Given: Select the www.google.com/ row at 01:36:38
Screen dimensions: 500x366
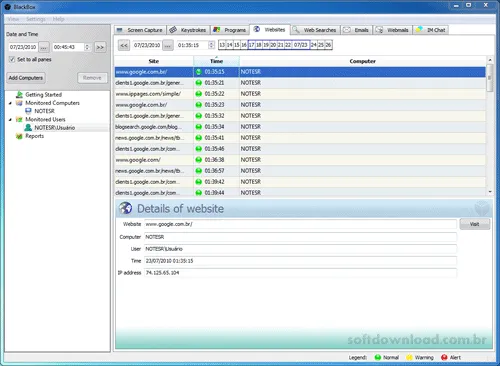Looking at the screenshot, I should 300,160.
